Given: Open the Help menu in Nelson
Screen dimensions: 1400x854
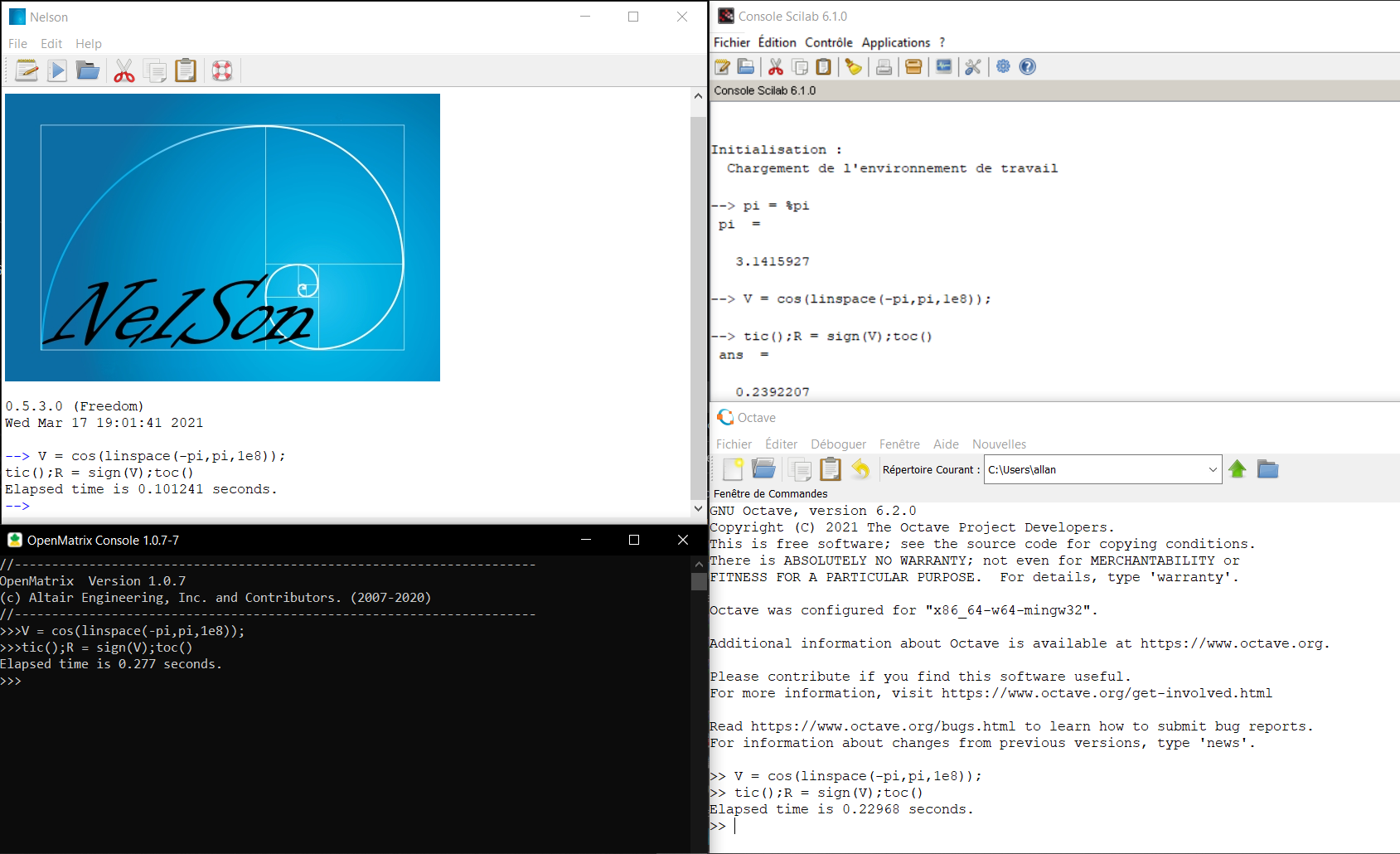Looking at the screenshot, I should point(89,44).
